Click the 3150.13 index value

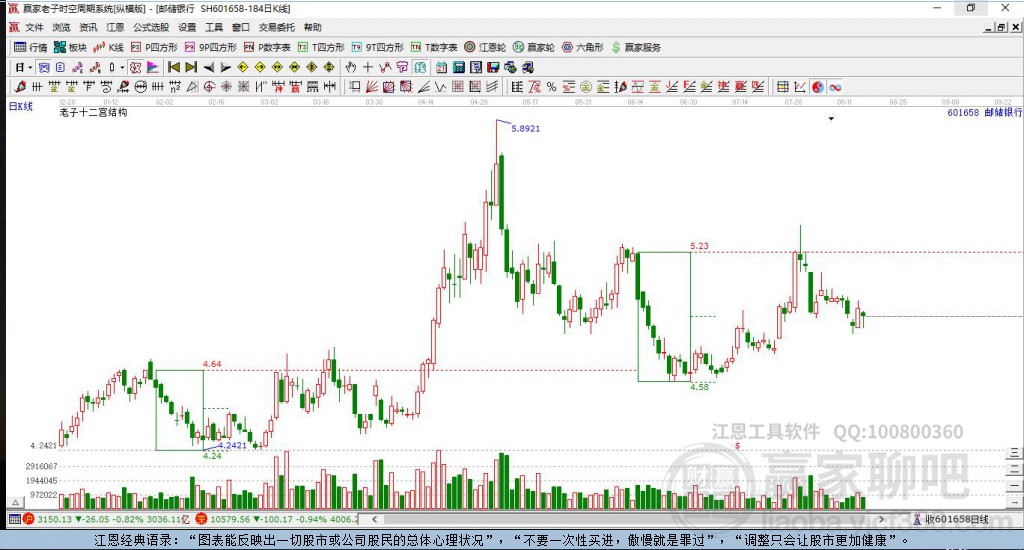coord(54,519)
